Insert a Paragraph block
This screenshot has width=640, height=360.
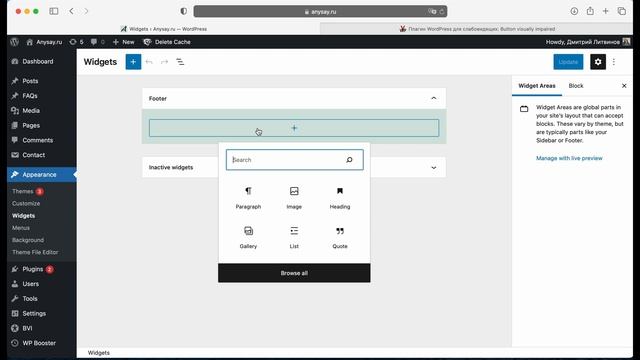click(x=248, y=198)
